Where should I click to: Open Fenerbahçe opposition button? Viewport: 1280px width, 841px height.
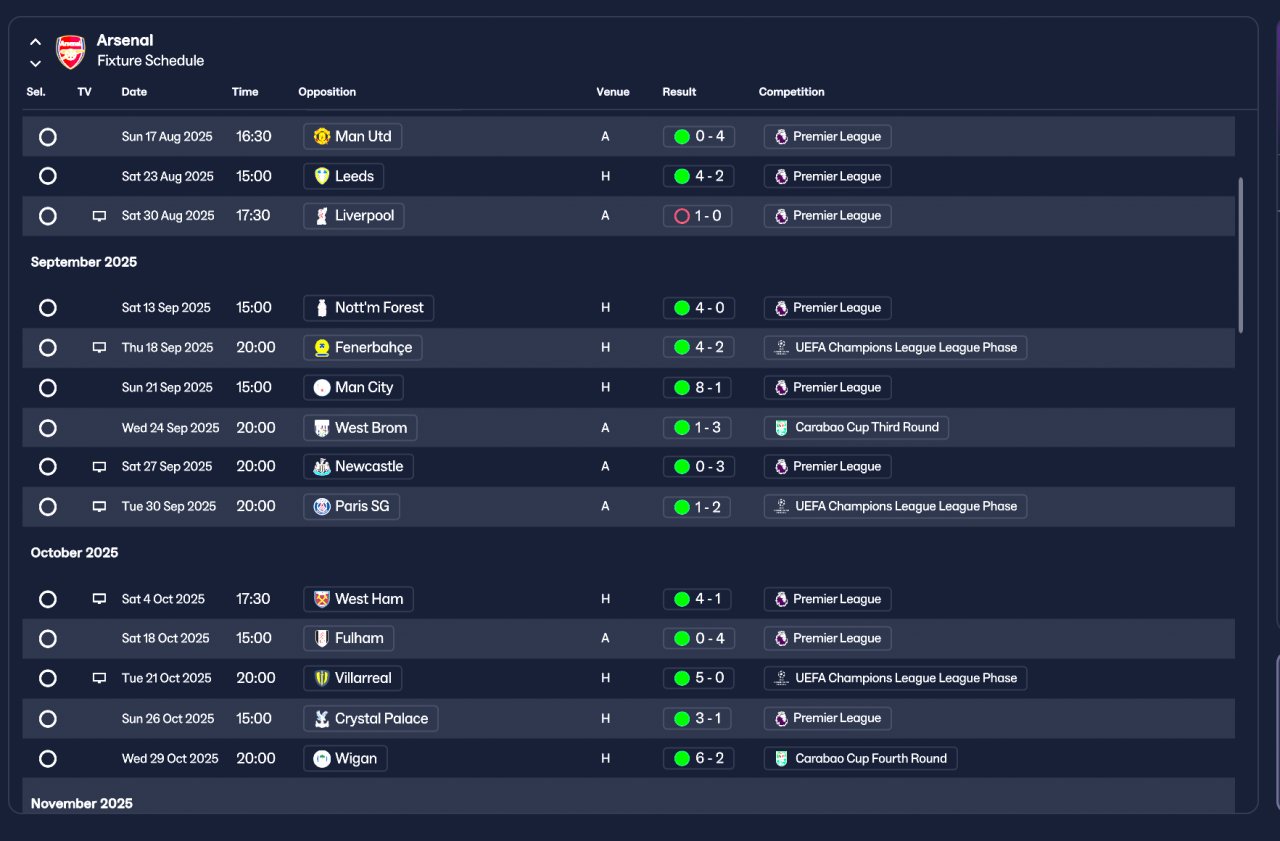[x=363, y=348]
